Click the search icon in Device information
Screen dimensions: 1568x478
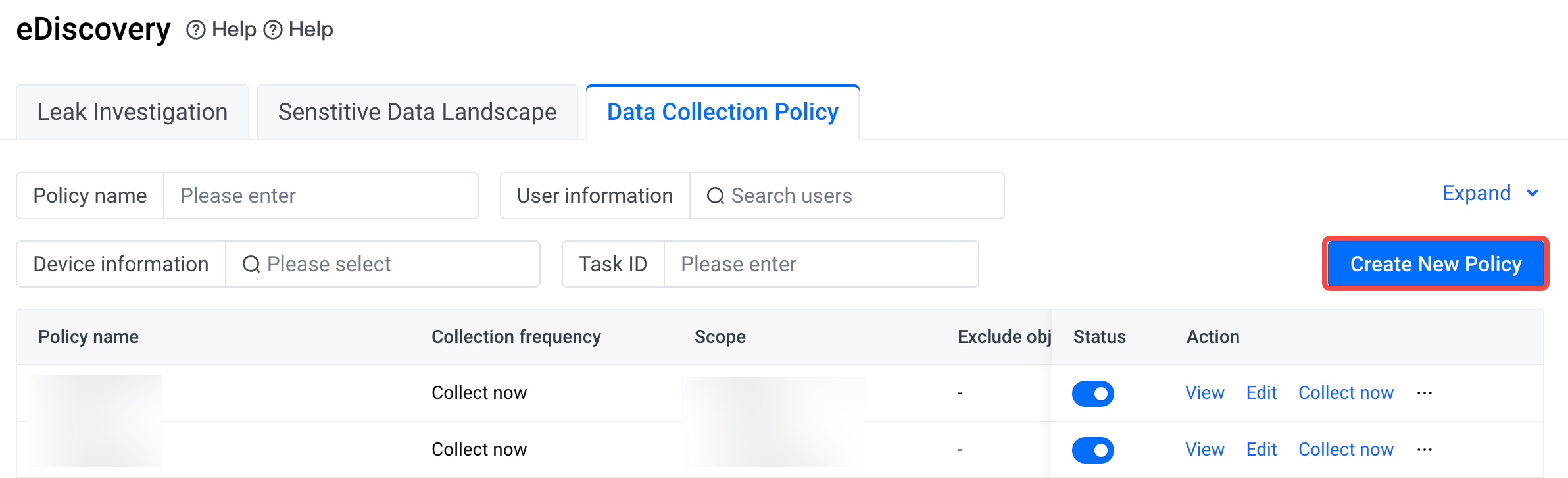[x=251, y=264]
